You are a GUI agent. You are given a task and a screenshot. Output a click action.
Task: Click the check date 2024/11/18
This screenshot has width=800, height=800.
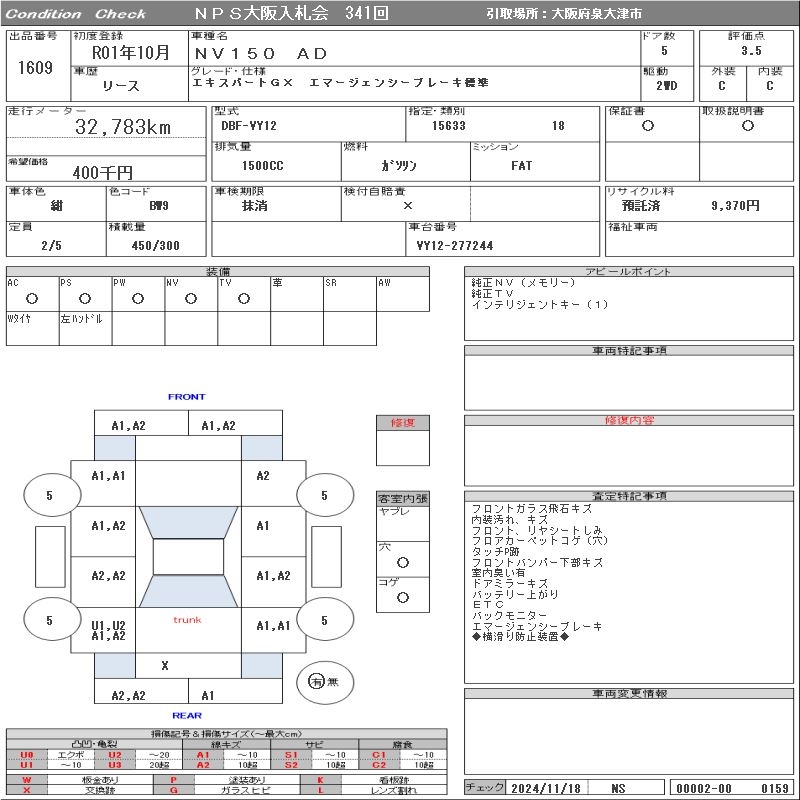coord(545,788)
